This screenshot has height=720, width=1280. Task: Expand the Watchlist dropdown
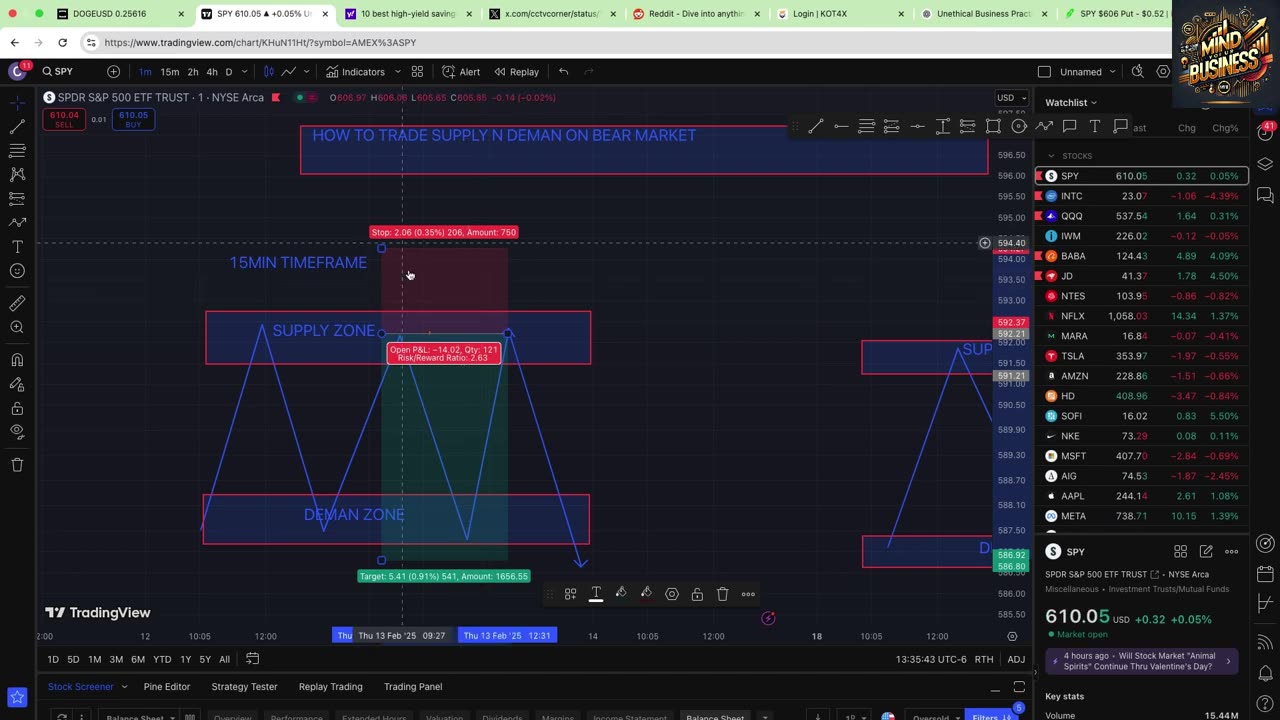tap(1071, 102)
